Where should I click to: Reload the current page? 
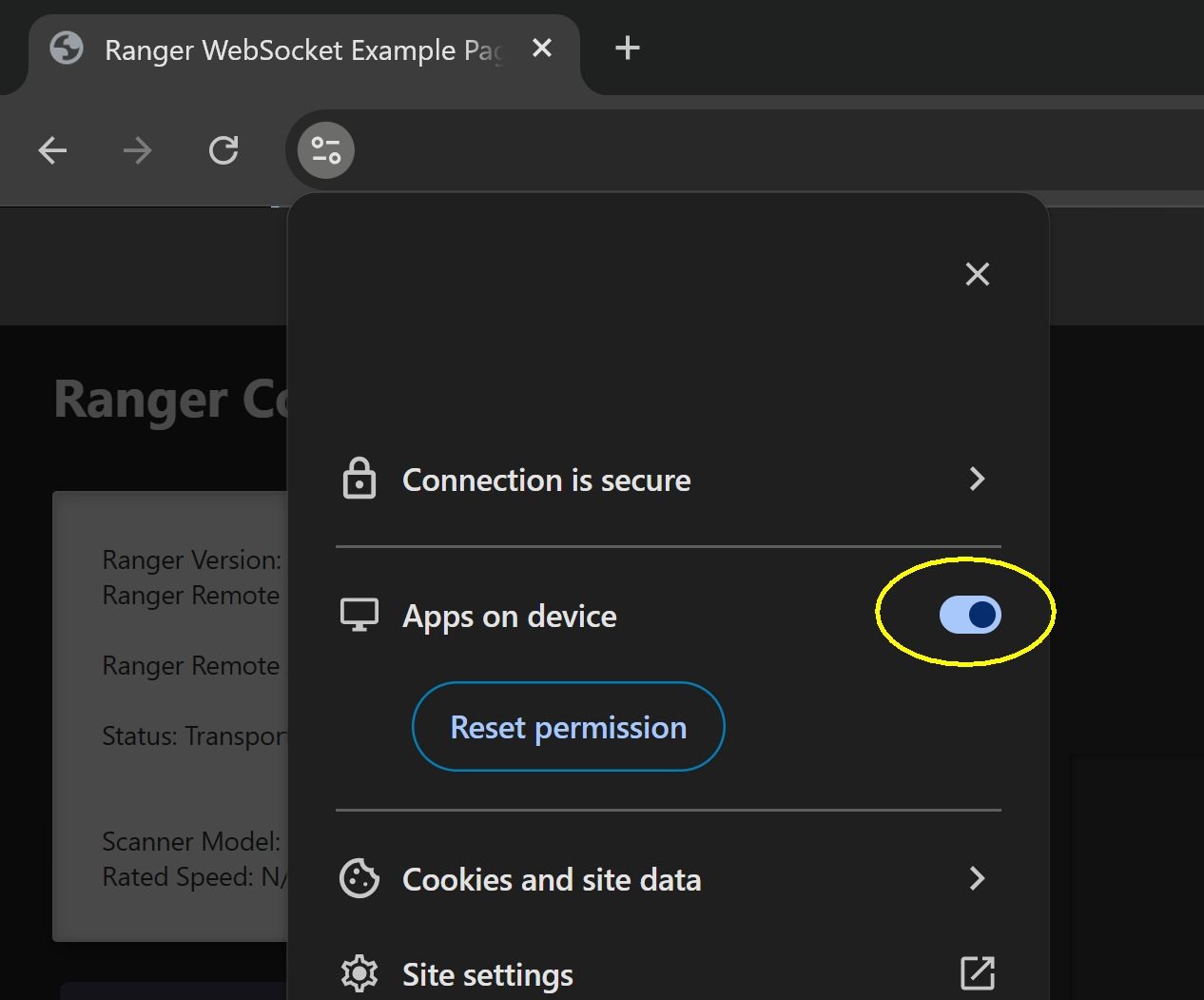(x=223, y=150)
